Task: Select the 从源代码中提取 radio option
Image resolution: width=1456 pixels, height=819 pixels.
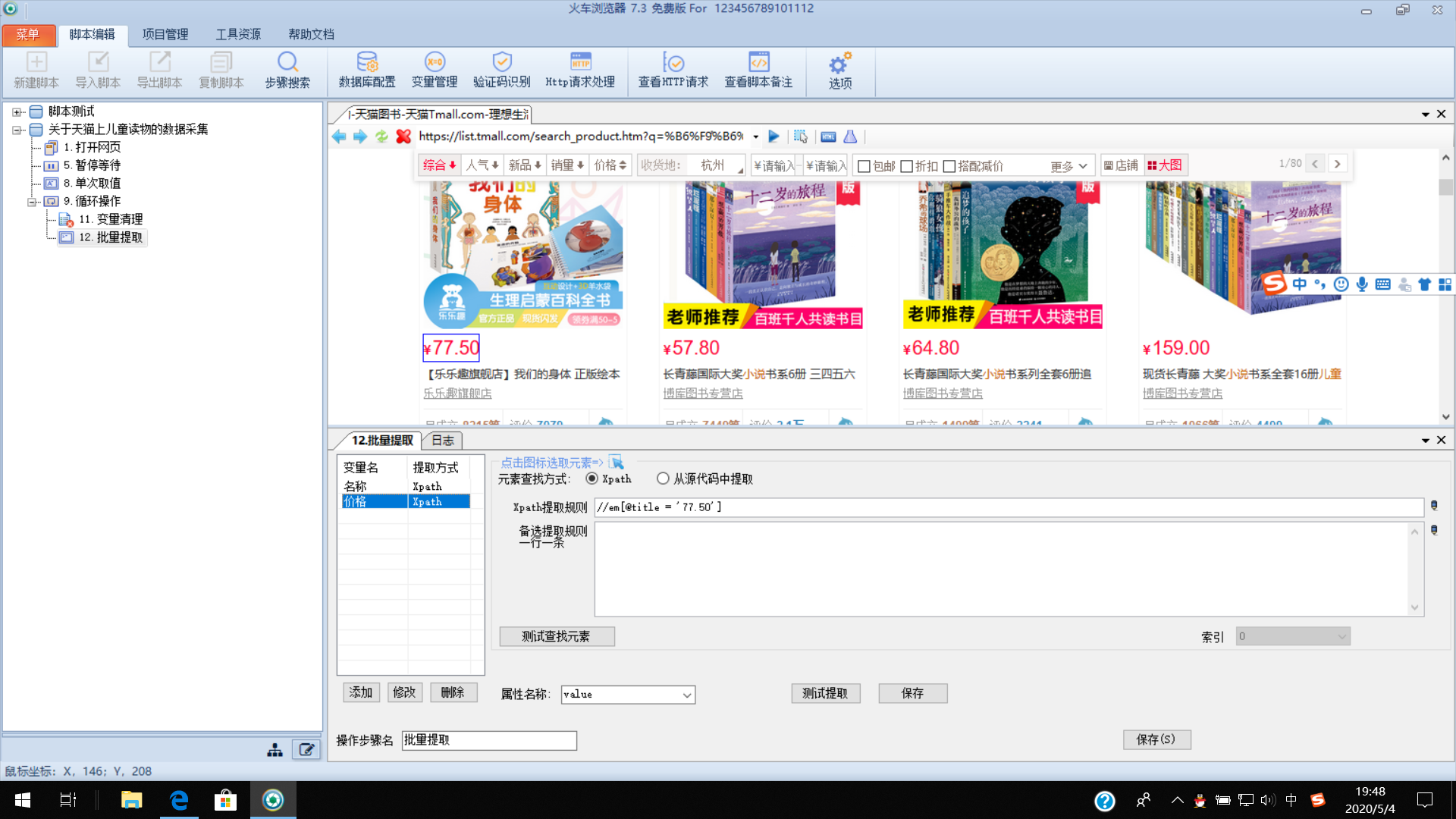Action: (x=664, y=479)
